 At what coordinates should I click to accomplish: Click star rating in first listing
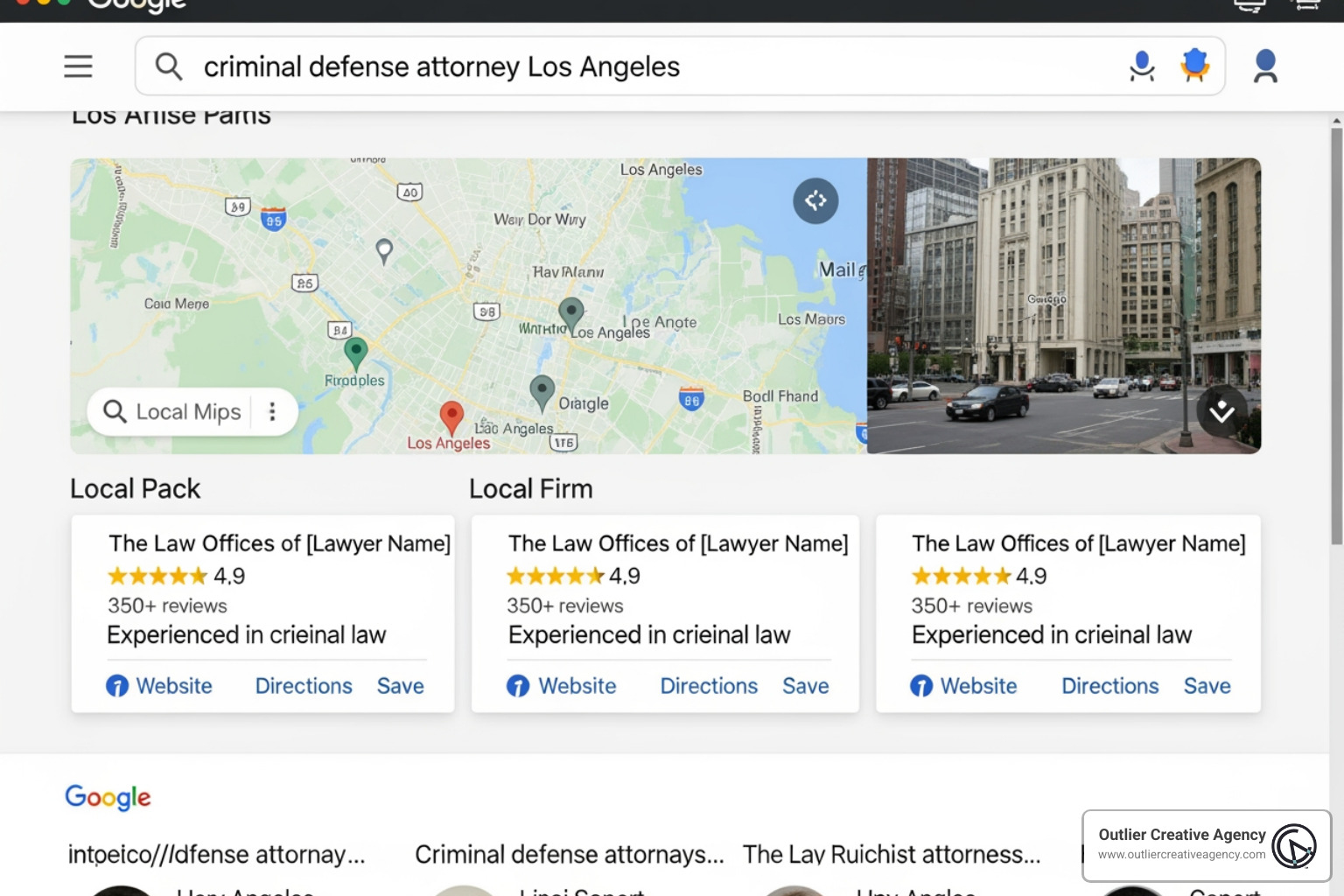157,576
